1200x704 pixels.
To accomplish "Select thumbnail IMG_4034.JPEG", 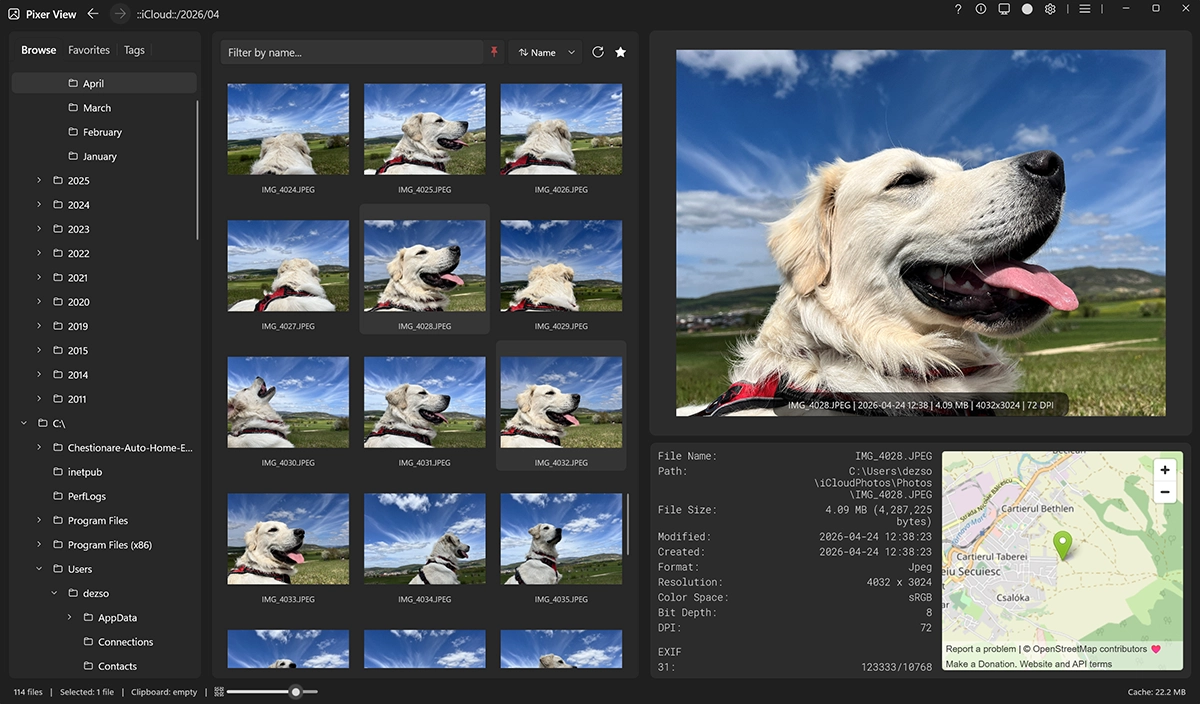I will coord(424,539).
